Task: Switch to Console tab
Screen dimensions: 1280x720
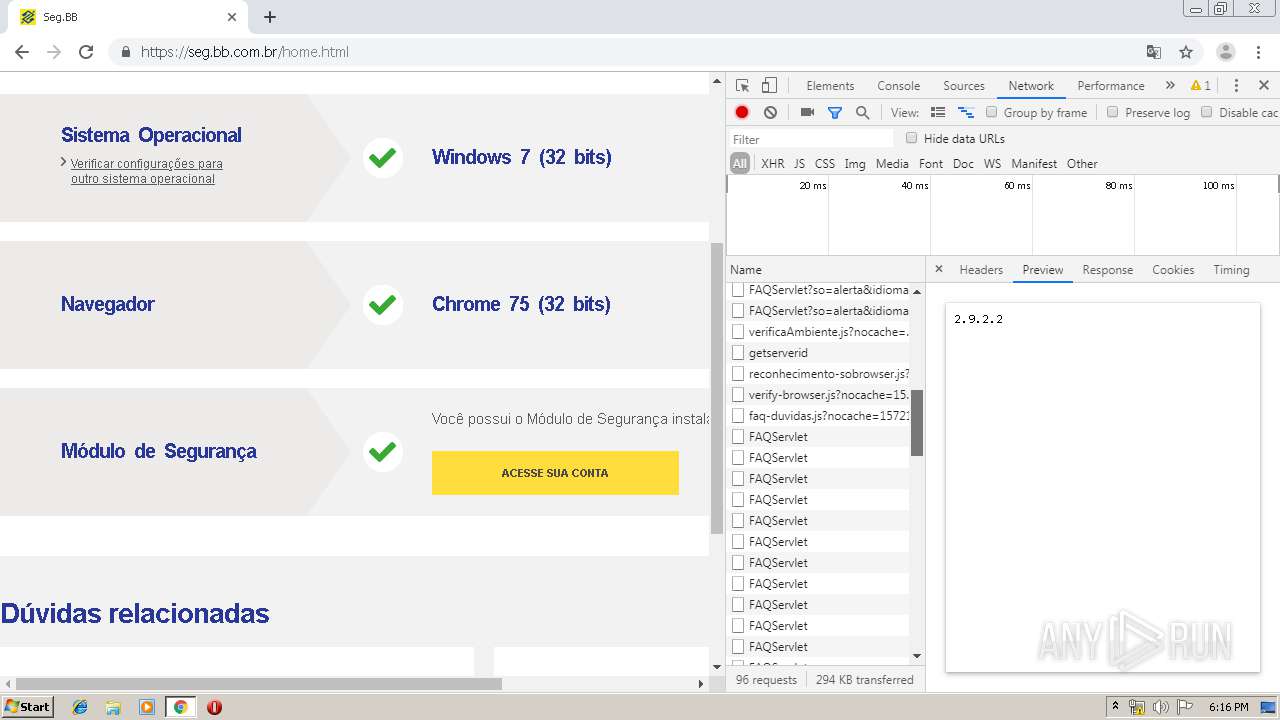Action: pos(898,86)
